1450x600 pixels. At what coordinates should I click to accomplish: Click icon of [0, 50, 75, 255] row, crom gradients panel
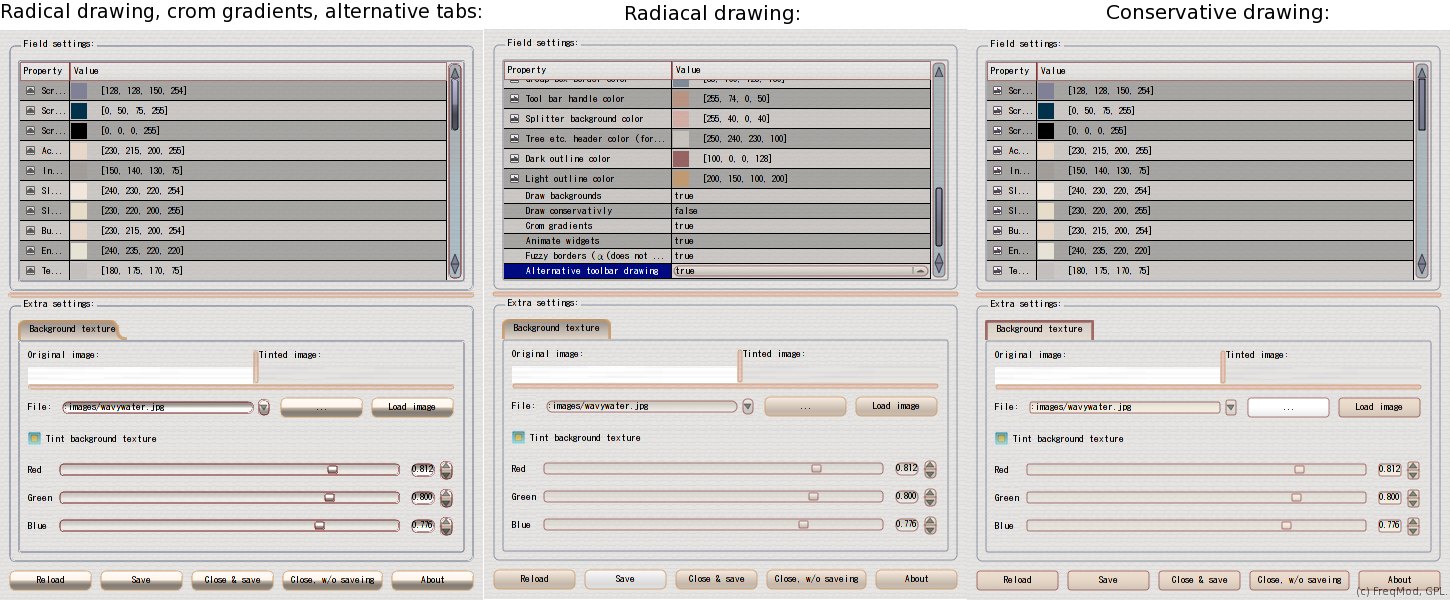[x=30, y=111]
